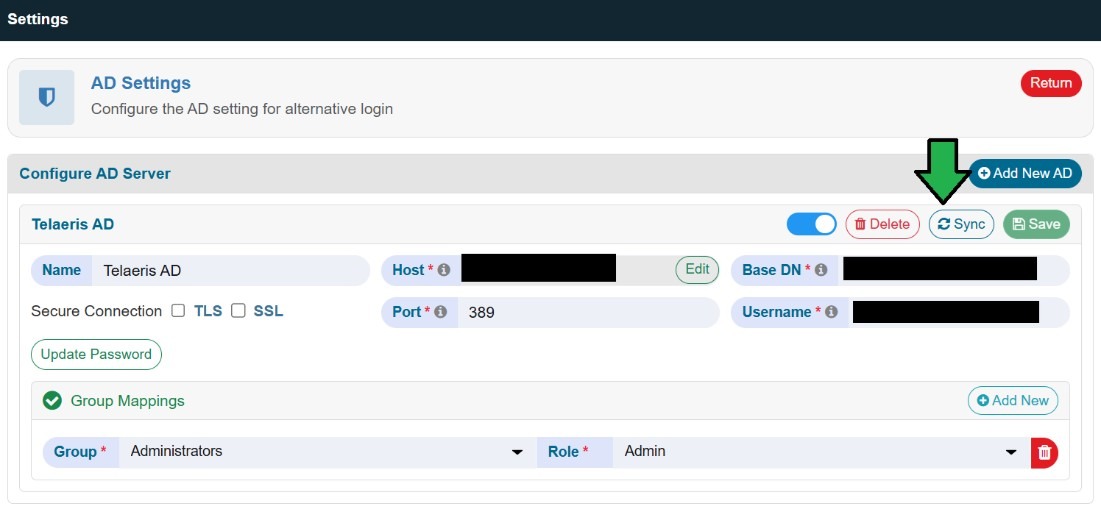Open the Group dropdown showing Administrators
Image resolution: width=1101 pixels, height=509 pixels.
[323, 452]
